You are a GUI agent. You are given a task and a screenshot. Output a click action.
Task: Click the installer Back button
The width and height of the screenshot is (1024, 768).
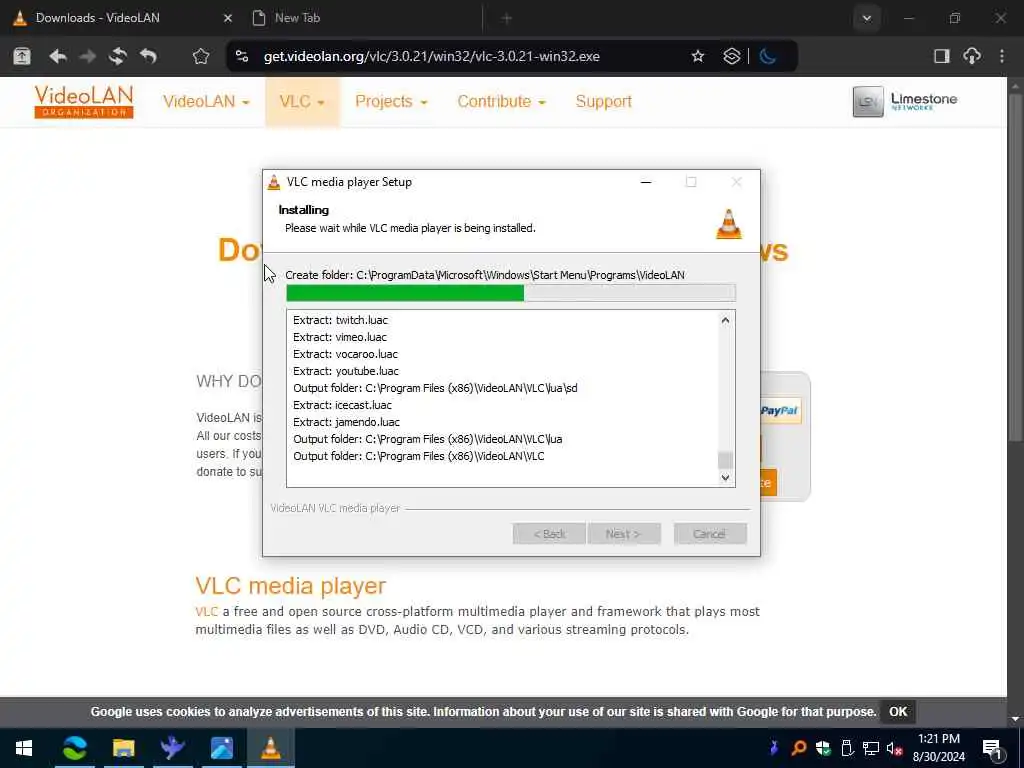pyautogui.click(x=549, y=534)
